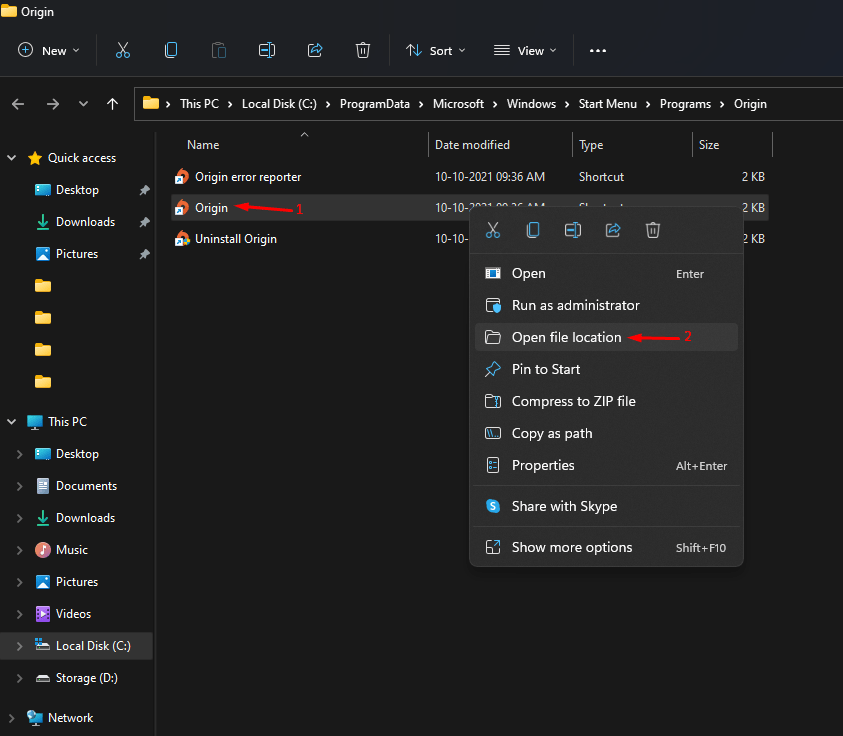
Task: Select Music in the This PC tree
Action: [72, 550]
